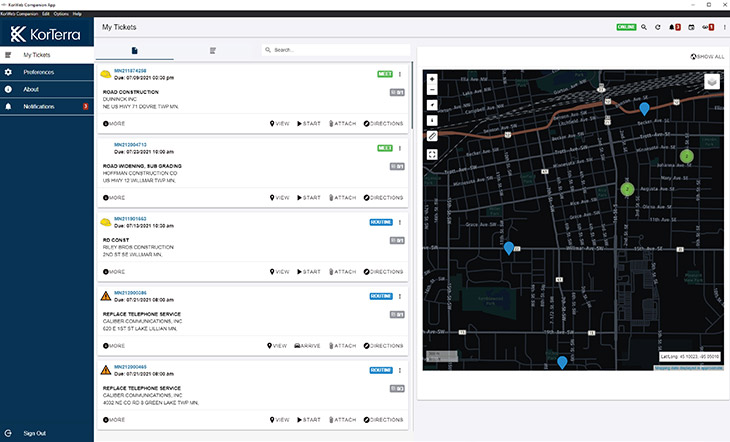Click SHOW ALL above the map

pos(707,56)
